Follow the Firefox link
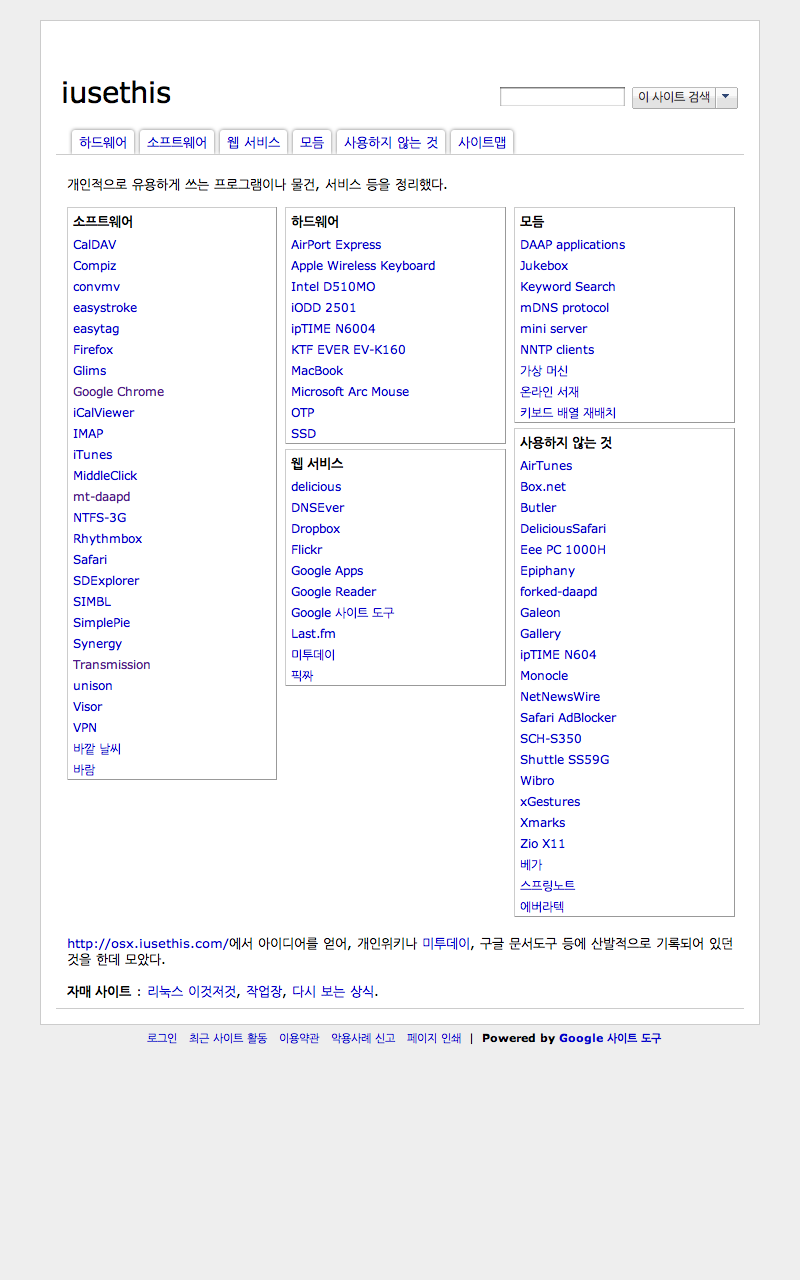The width and height of the screenshot is (800, 1280). pos(93,350)
